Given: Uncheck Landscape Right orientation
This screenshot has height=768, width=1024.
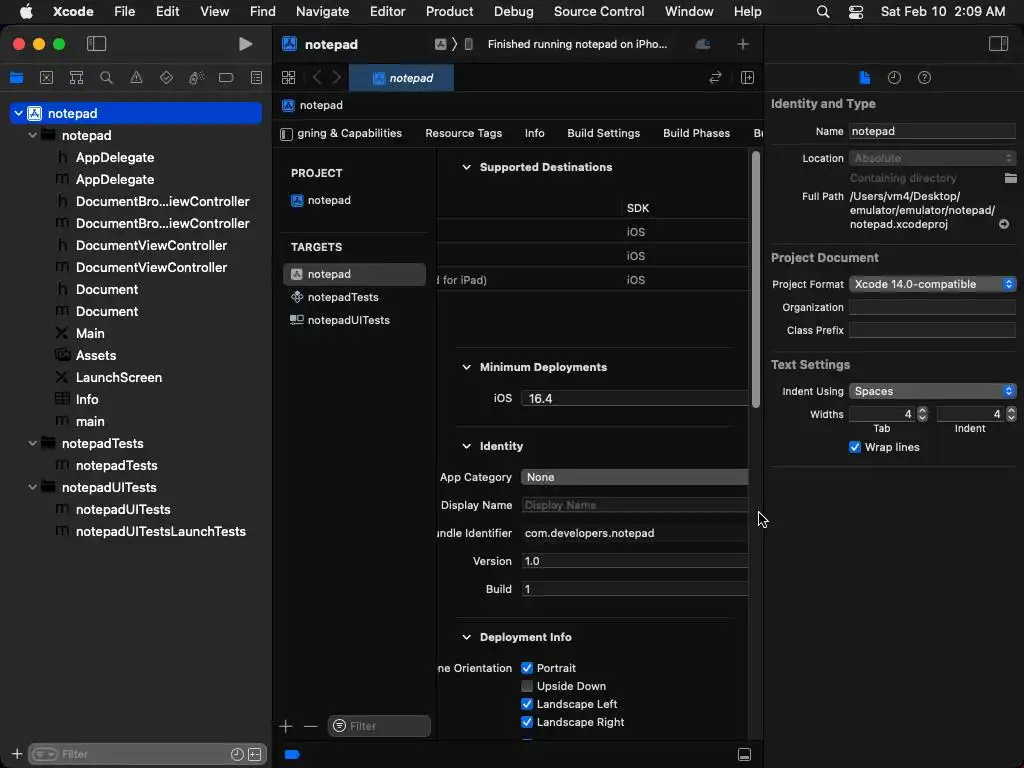Looking at the screenshot, I should pos(527,722).
